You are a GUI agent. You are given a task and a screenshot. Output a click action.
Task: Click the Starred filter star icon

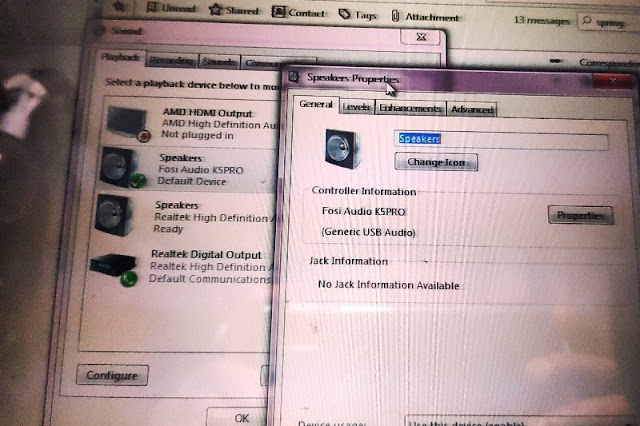[216, 9]
